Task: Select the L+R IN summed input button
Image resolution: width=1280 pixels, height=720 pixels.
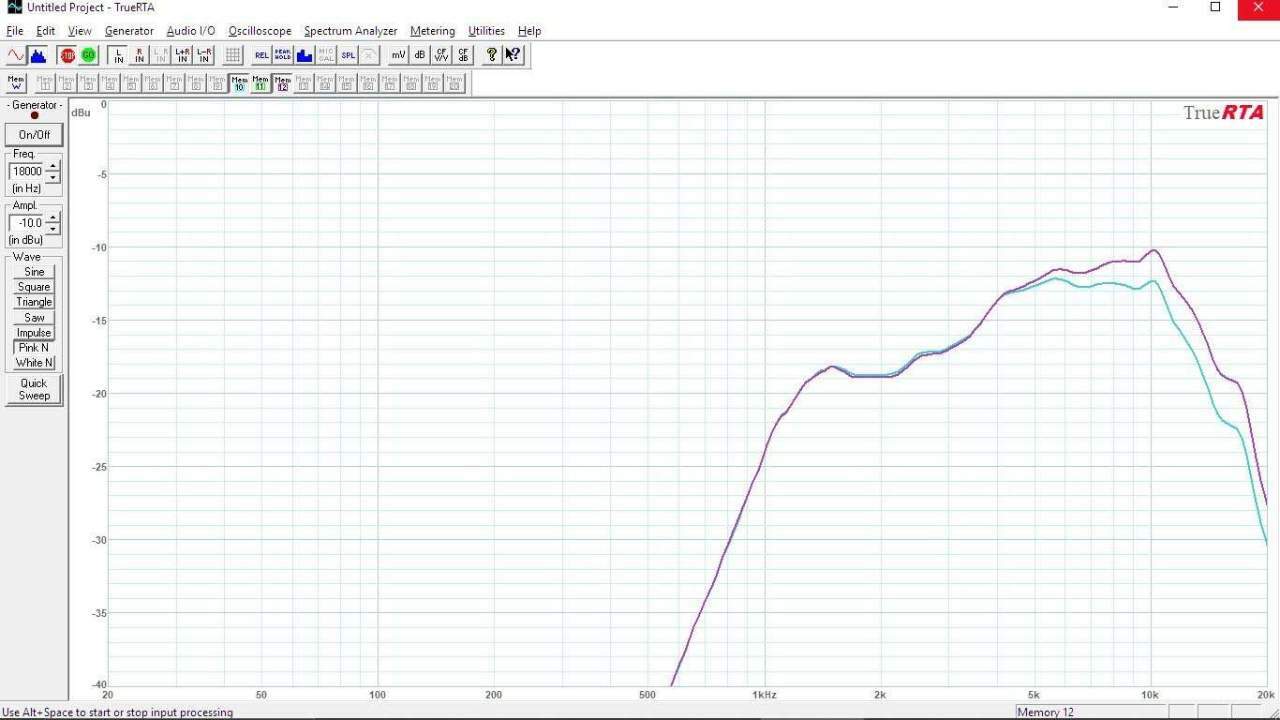Action: (182, 55)
